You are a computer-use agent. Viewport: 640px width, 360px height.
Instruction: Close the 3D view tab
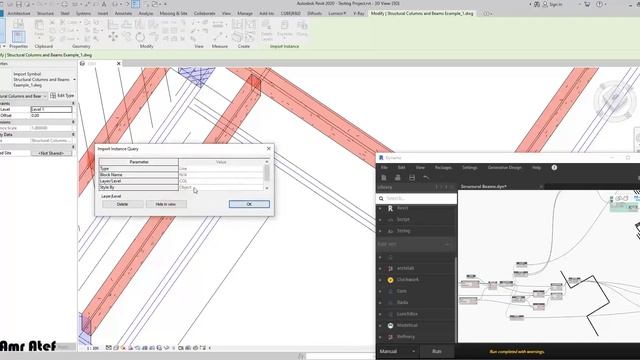click(x=119, y=63)
